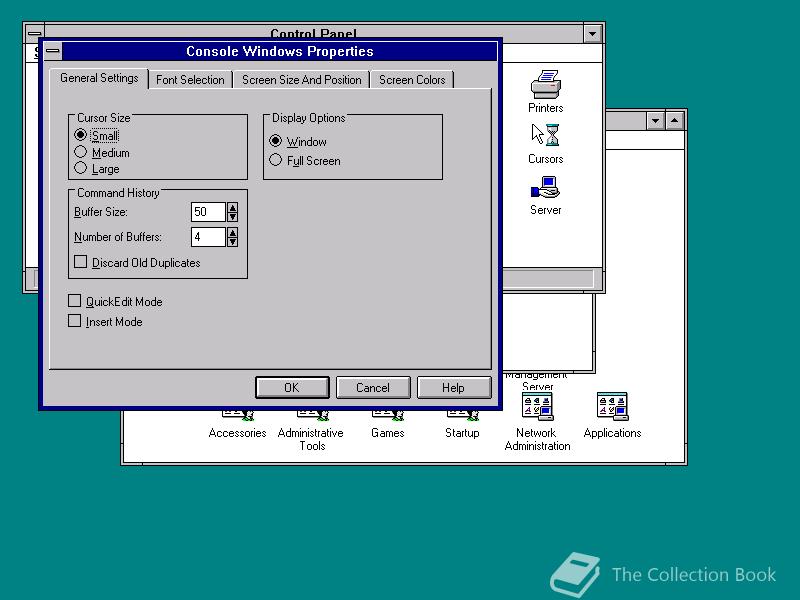
Task: Click the OK button
Action: pos(292,388)
